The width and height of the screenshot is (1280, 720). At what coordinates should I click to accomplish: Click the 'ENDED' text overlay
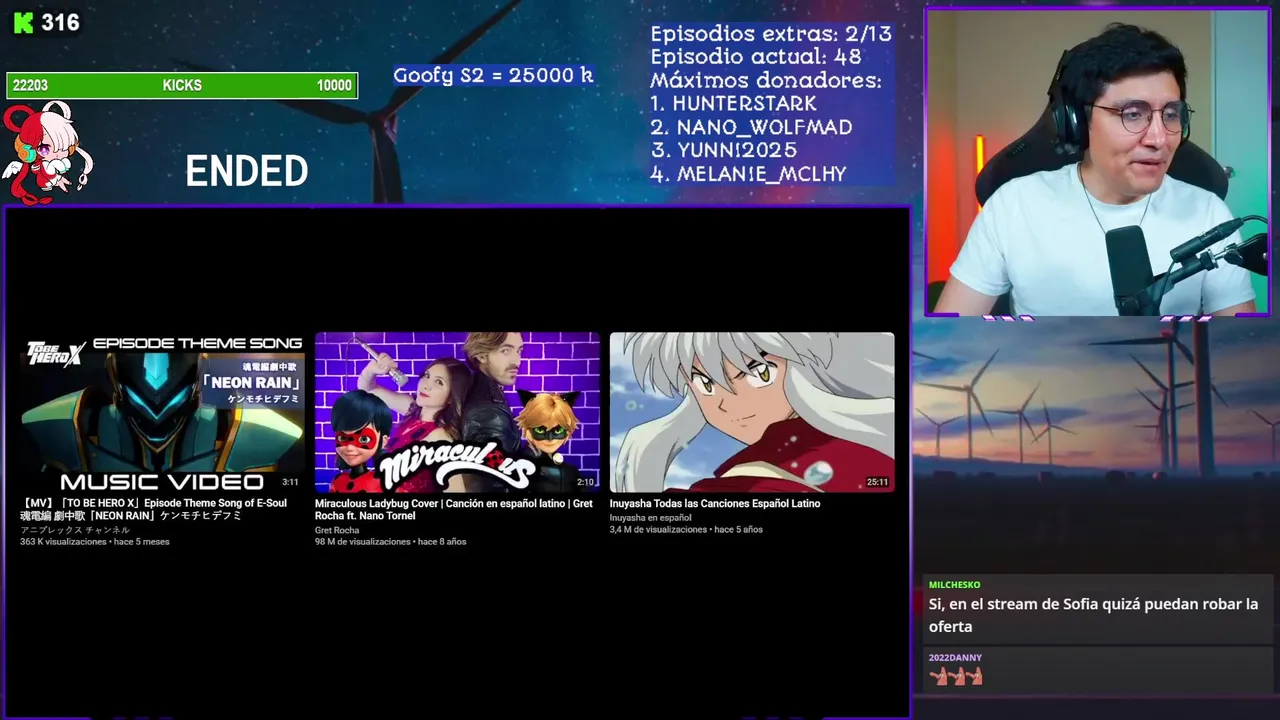(x=247, y=172)
